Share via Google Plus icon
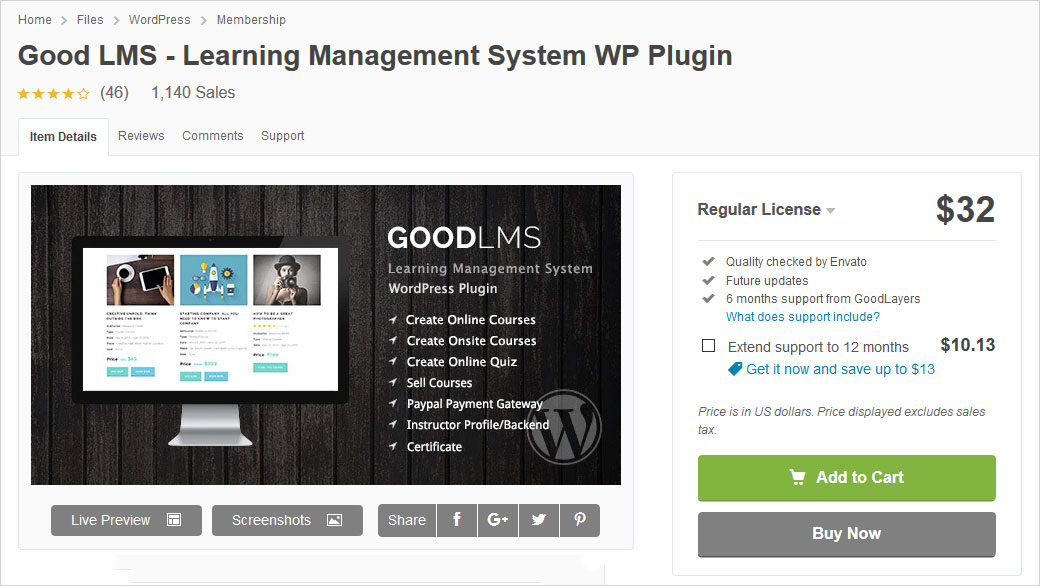Screen dimensions: 1040x586 tap(498, 520)
